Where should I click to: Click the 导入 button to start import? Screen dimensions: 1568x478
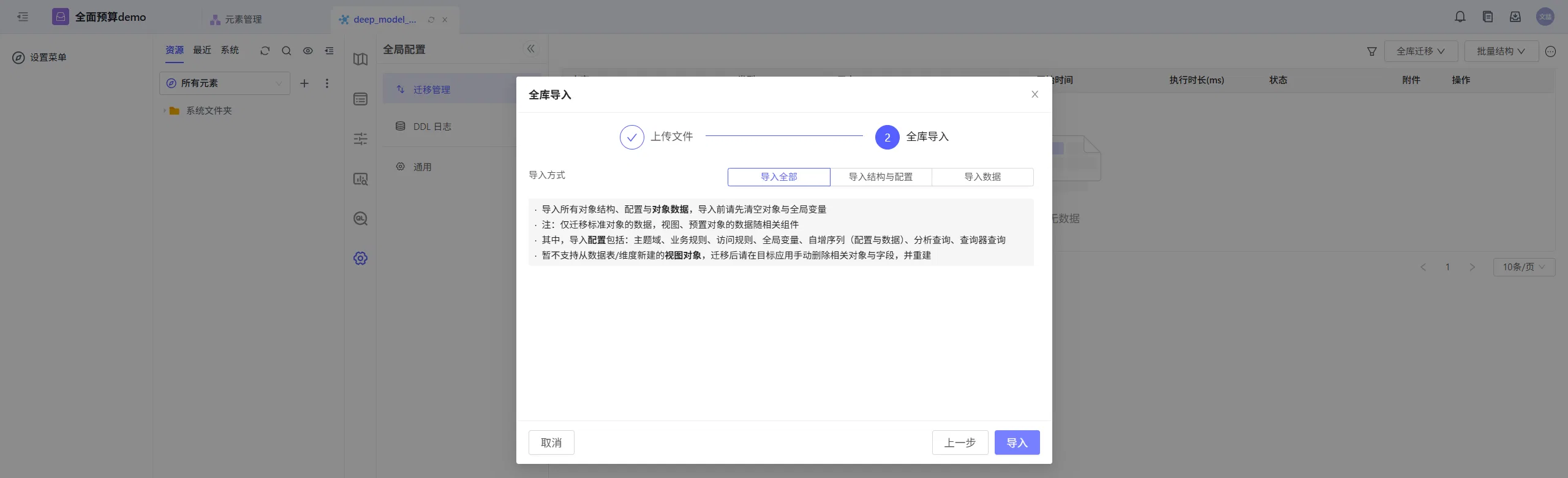click(1017, 442)
